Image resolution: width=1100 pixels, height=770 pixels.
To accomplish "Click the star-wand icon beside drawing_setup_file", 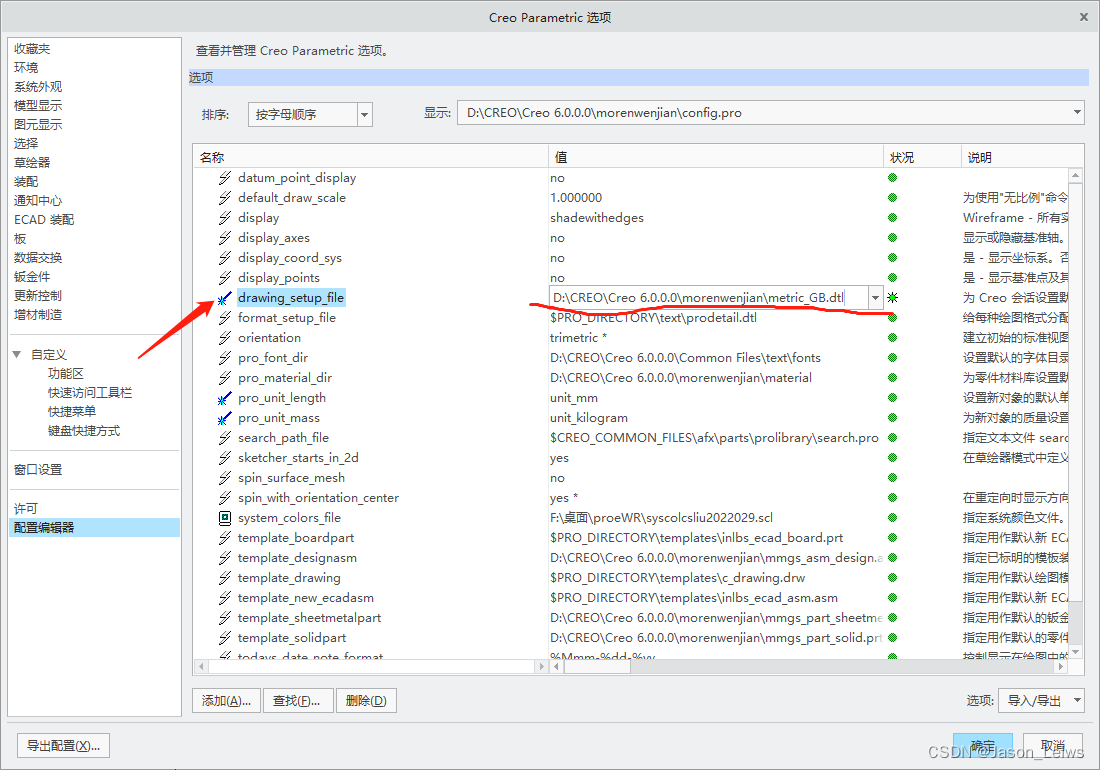I will coord(224,298).
